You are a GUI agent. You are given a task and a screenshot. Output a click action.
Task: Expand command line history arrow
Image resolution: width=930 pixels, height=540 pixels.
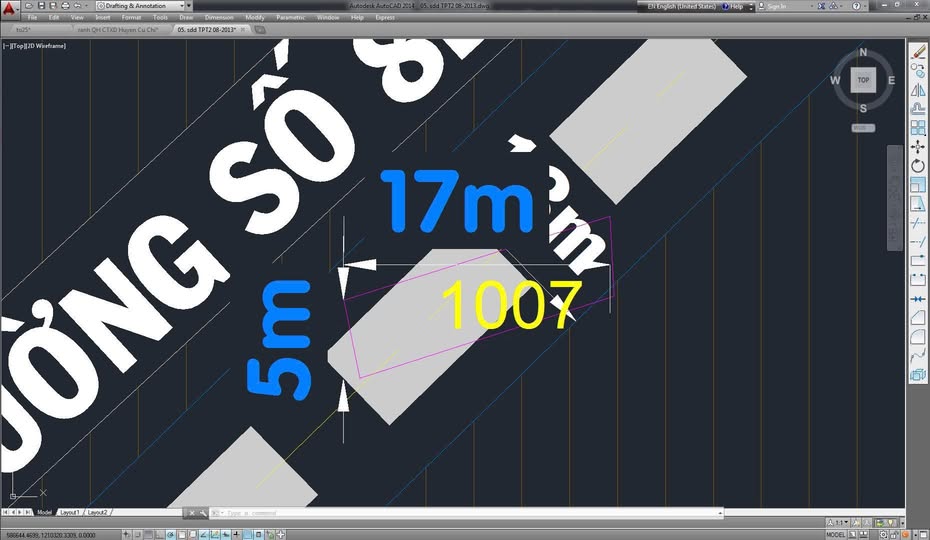[720, 513]
